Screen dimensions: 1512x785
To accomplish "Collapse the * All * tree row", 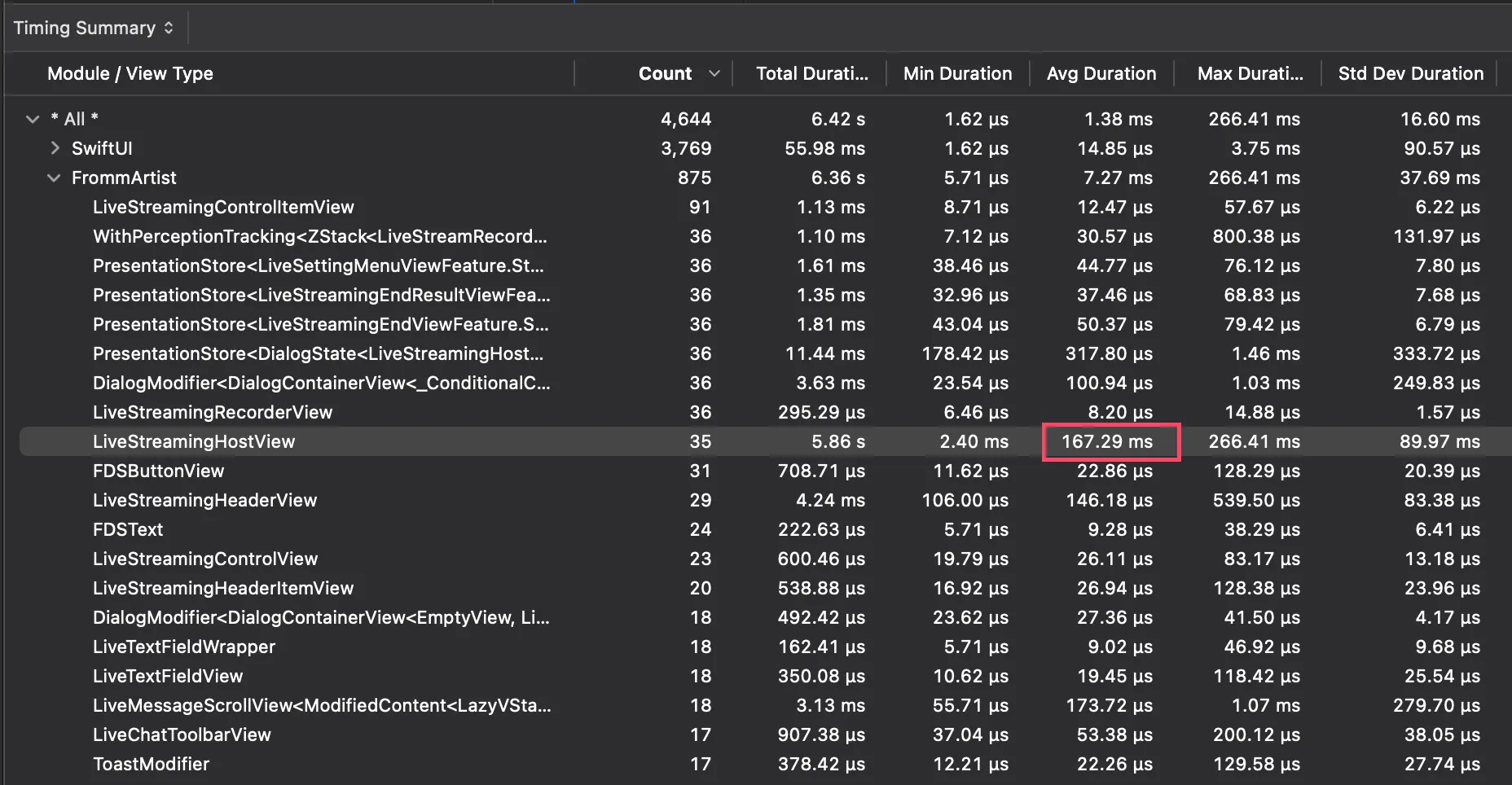I will coord(33,119).
